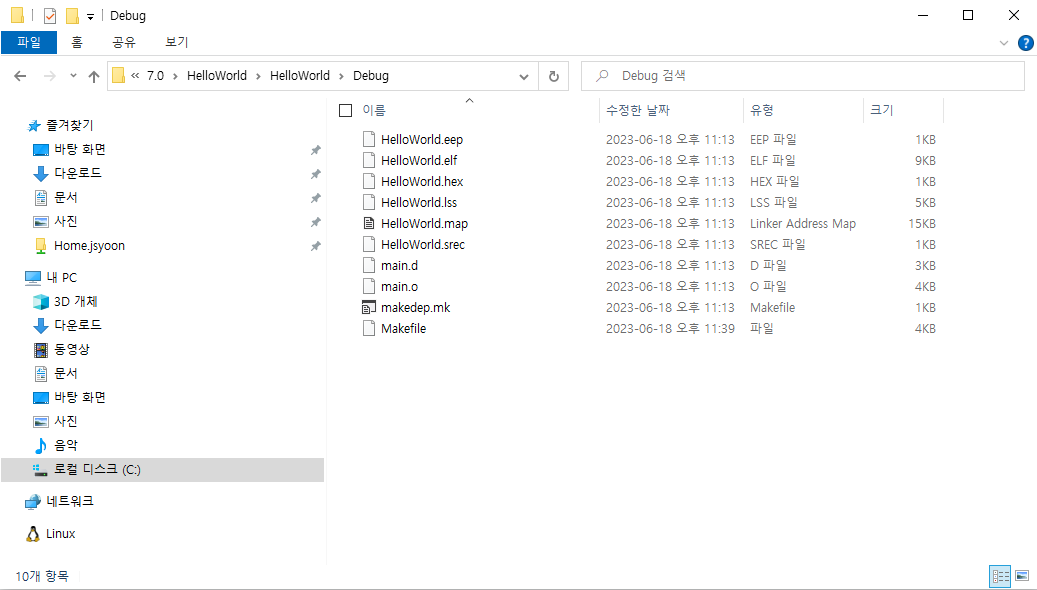Open 다운로드 under 내 PC

[x=77, y=325]
